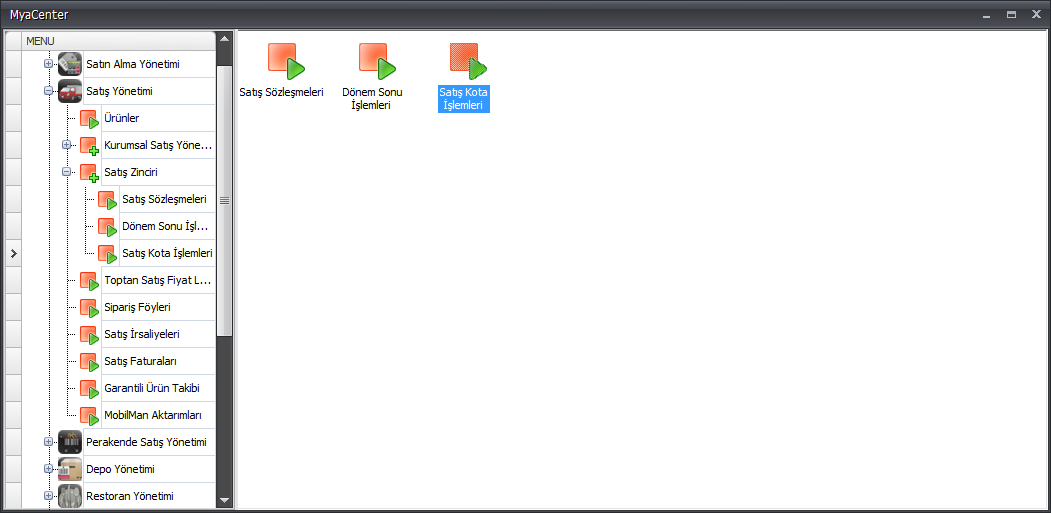This screenshot has height=513, width=1051.
Task: Click the row indicator arrow in left margin
Action: click(13, 253)
